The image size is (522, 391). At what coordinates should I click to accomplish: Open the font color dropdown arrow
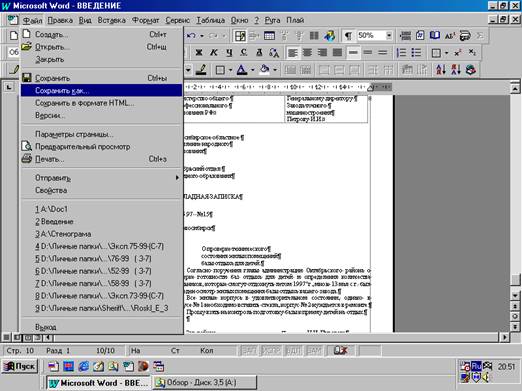[253, 70]
